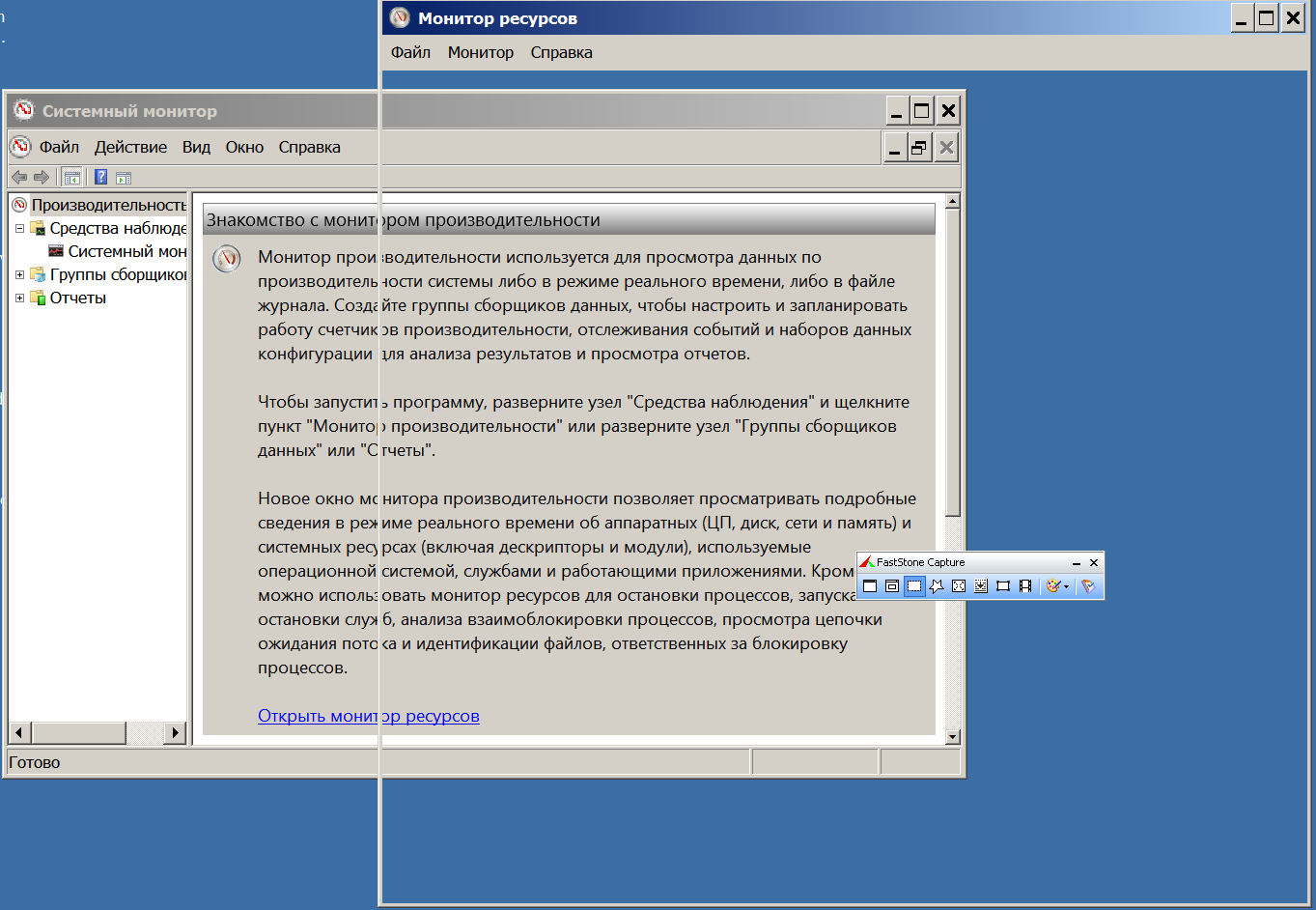Viewport: 1316px width, 910px height.
Task: Collapse the Средства наблюдения tree node
Action: point(19,229)
